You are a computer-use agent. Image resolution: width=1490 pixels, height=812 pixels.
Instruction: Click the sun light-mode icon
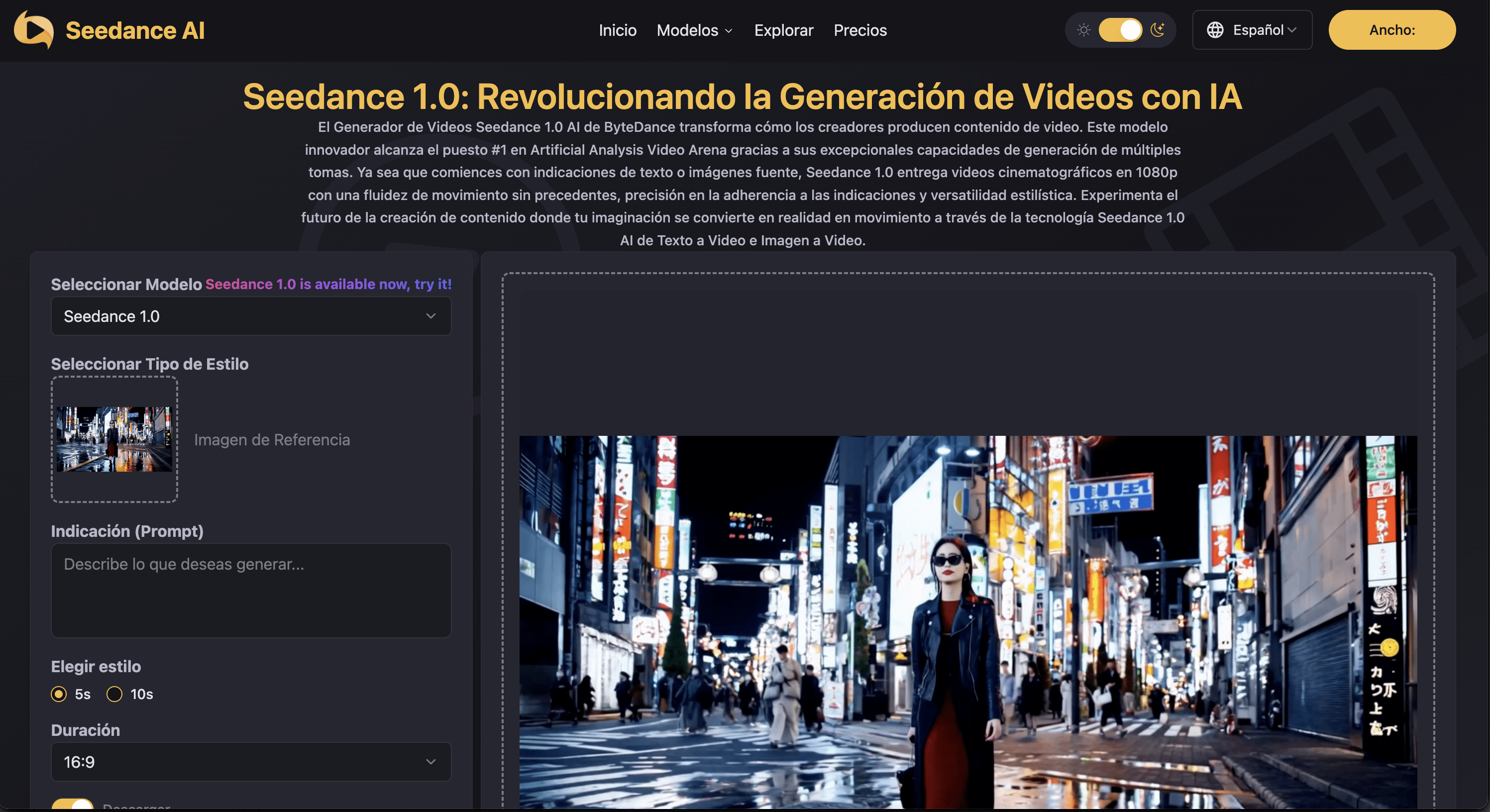pos(1083,30)
